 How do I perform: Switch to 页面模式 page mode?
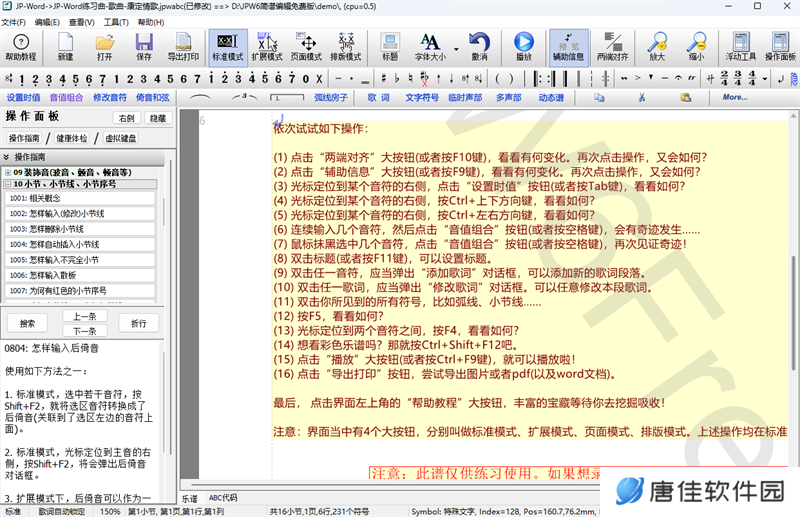point(306,47)
